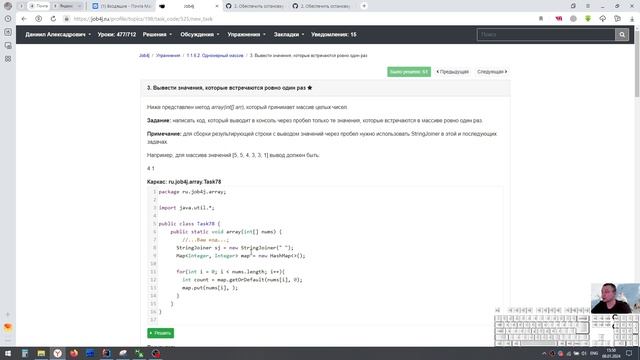
Task: Click the lock icon in the address bar
Action: [66, 19]
